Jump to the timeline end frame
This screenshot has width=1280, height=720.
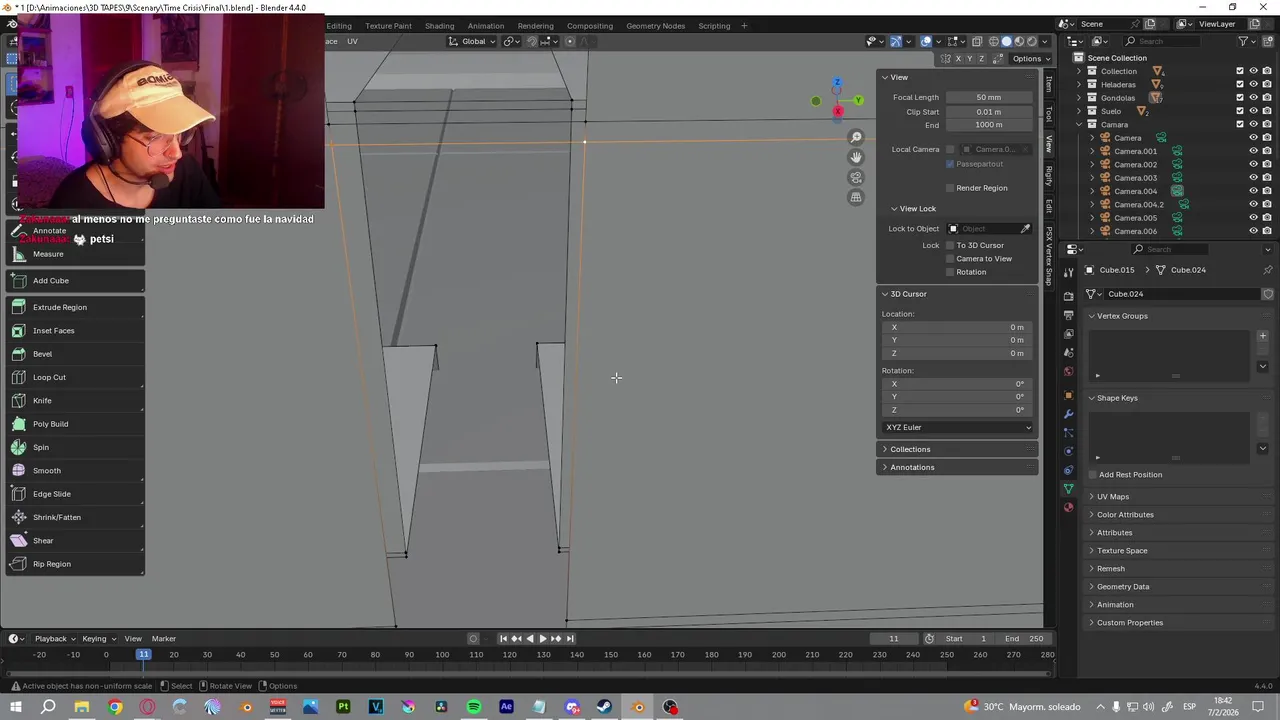569,639
